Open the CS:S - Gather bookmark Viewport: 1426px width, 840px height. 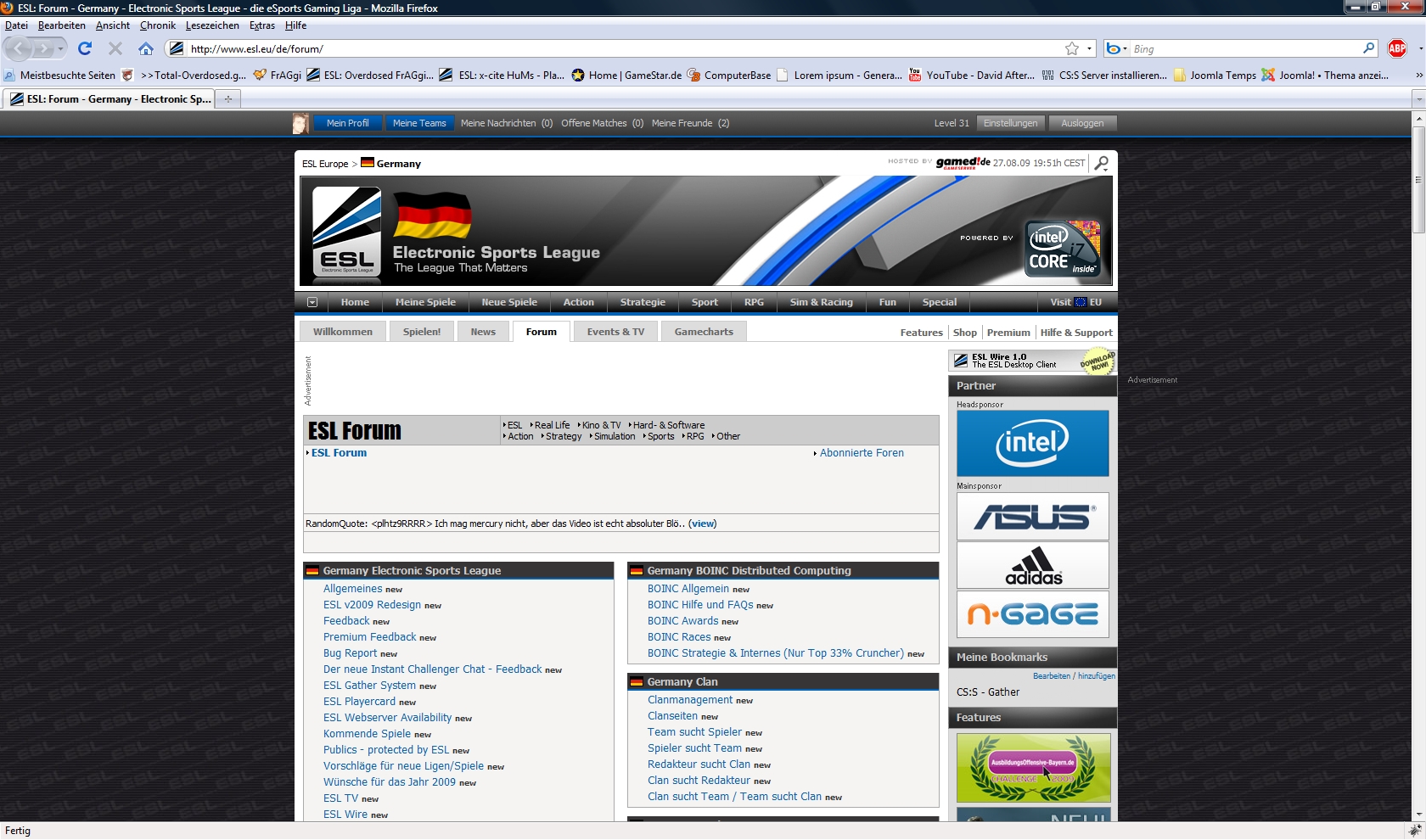click(988, 692)
